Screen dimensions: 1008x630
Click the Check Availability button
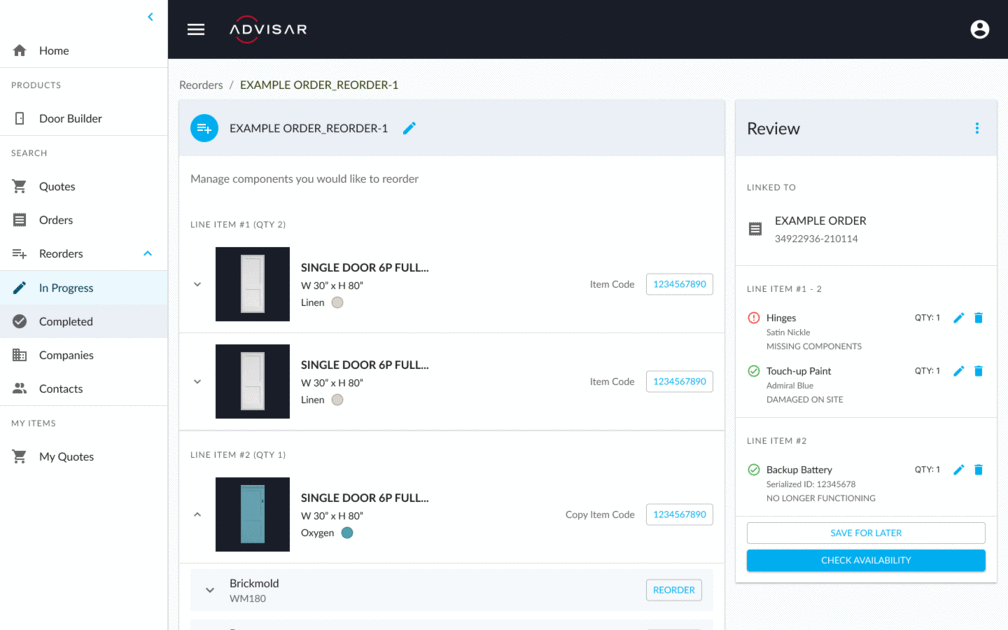click(x=865, y=561)
